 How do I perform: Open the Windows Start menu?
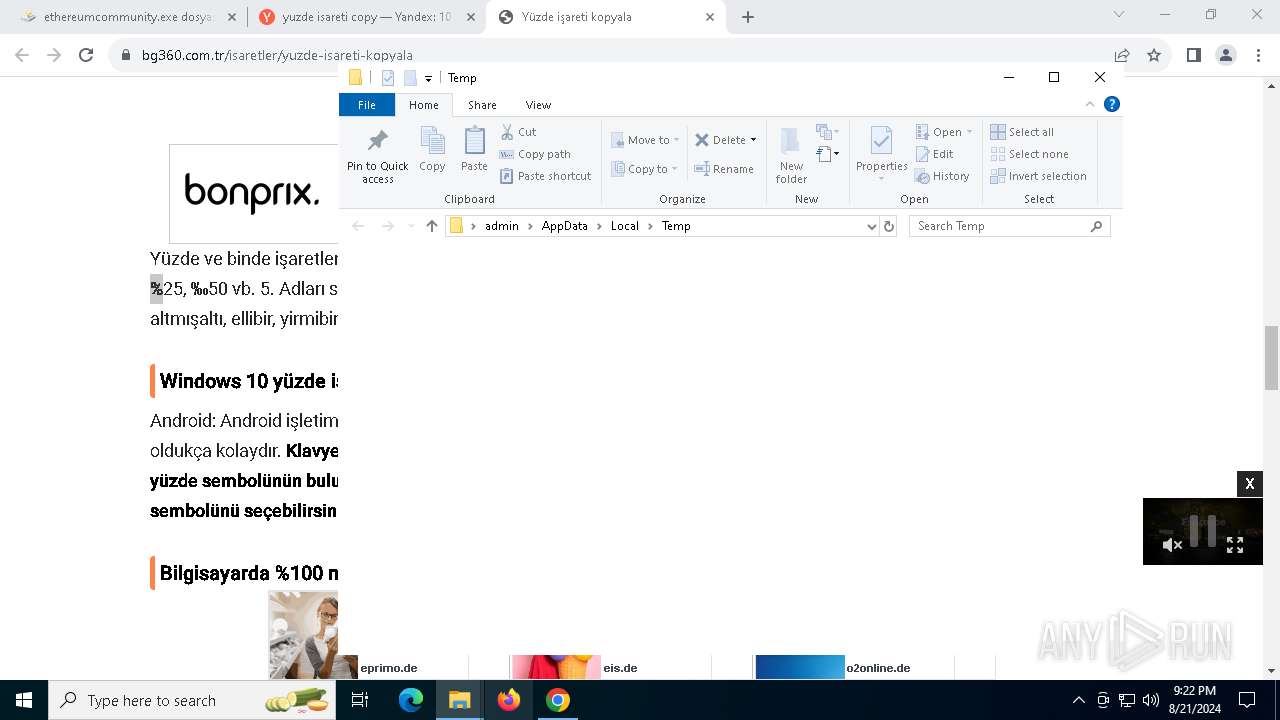(24, 700)
